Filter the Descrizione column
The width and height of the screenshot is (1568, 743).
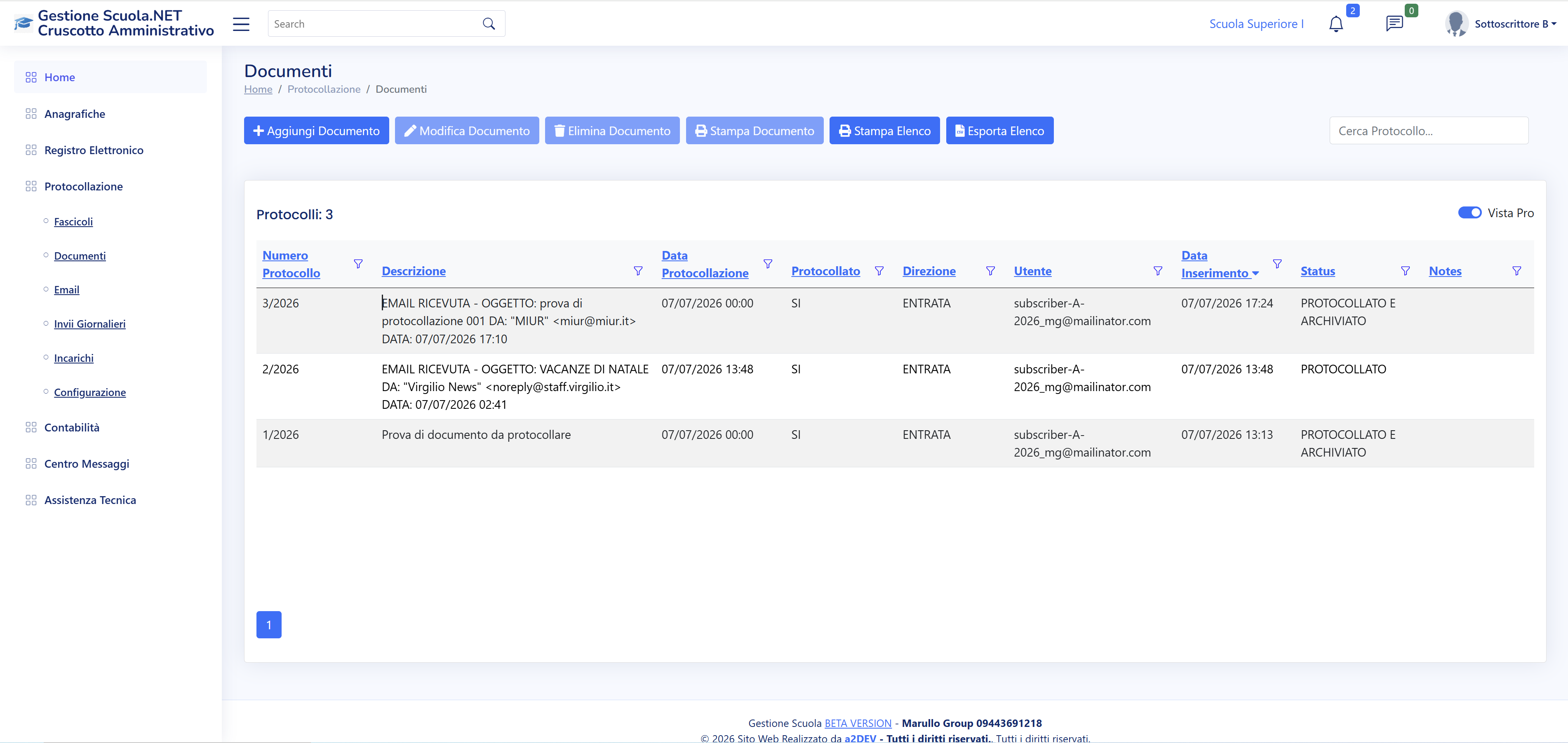[638, 271]
